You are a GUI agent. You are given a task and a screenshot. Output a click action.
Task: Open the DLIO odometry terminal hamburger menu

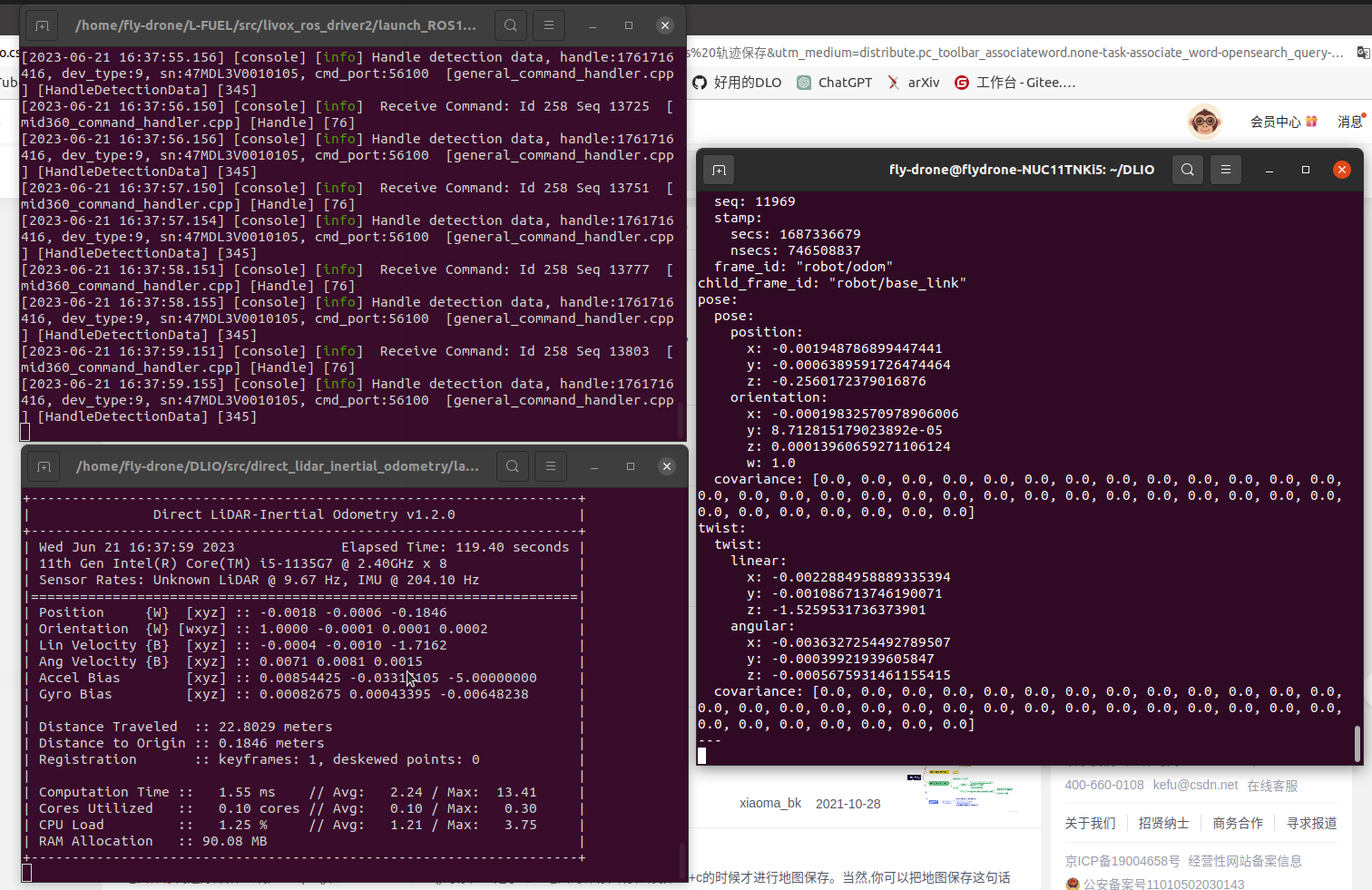tap(551, 465)
